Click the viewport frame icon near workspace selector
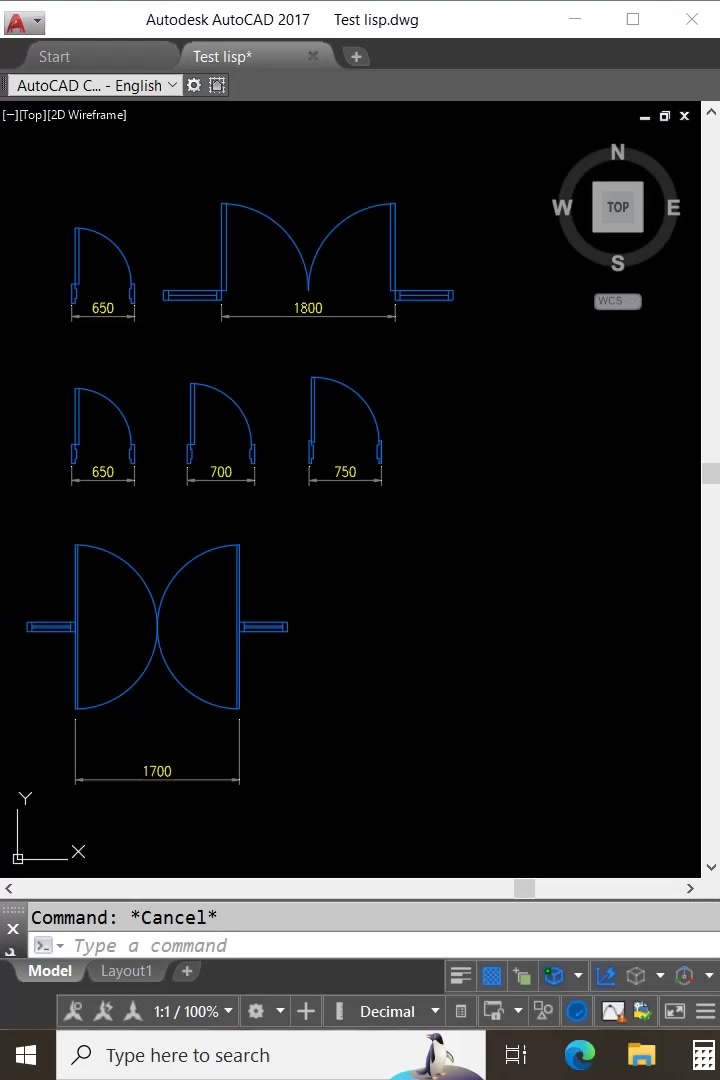The width and height of the screenshot is (720, 1080). point(217,85)
